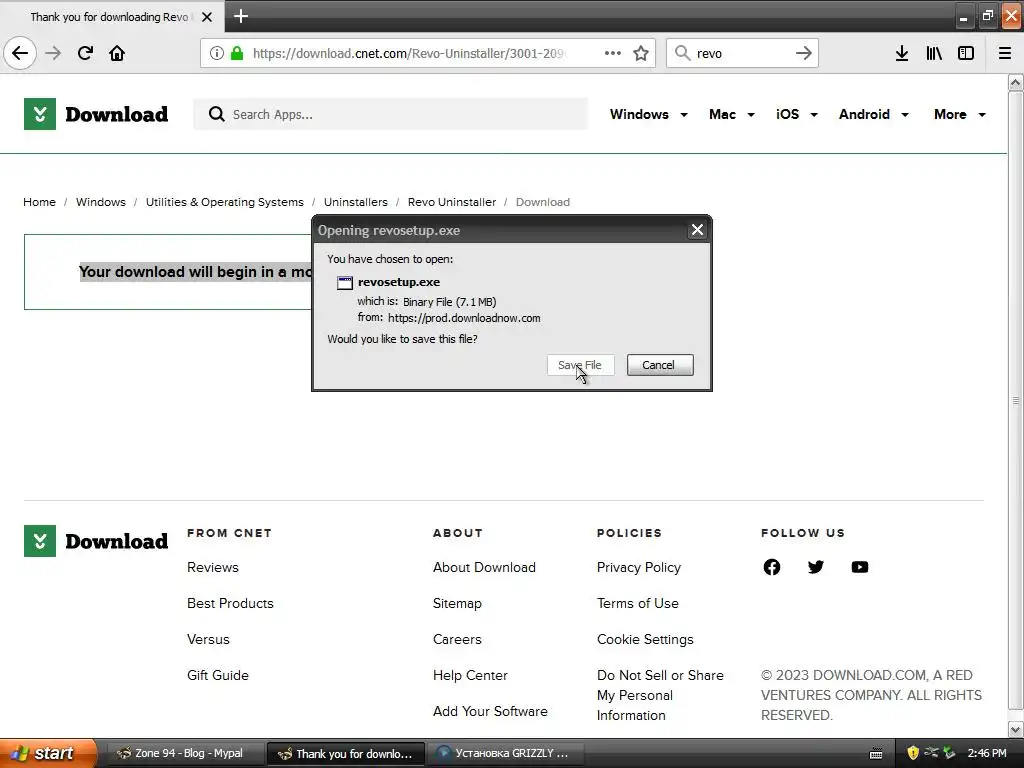Toggle the sidebar view icon
This screenshot has height=768, width=1024.
966,53
